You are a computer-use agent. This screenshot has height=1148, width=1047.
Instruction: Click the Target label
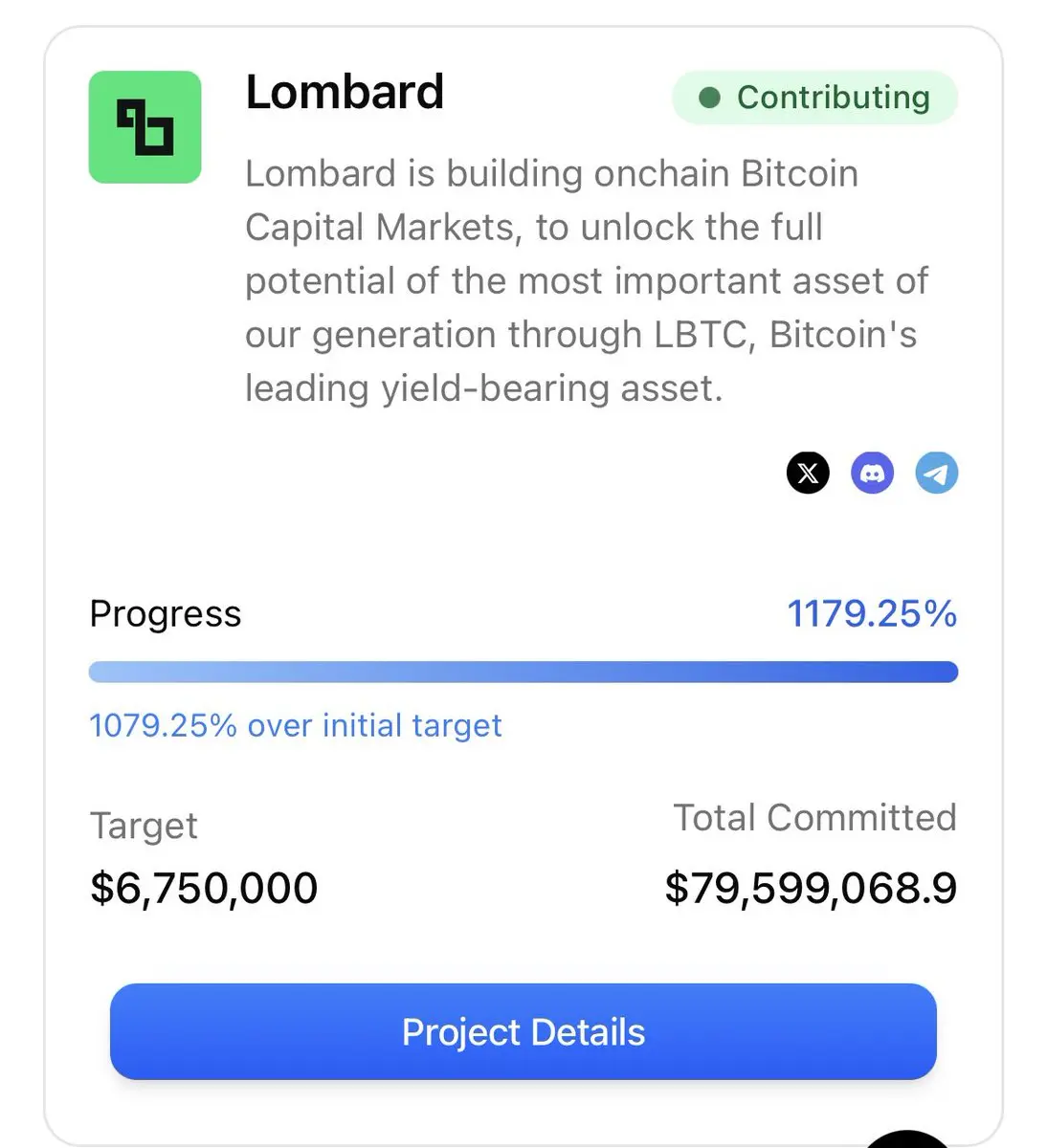144,826
